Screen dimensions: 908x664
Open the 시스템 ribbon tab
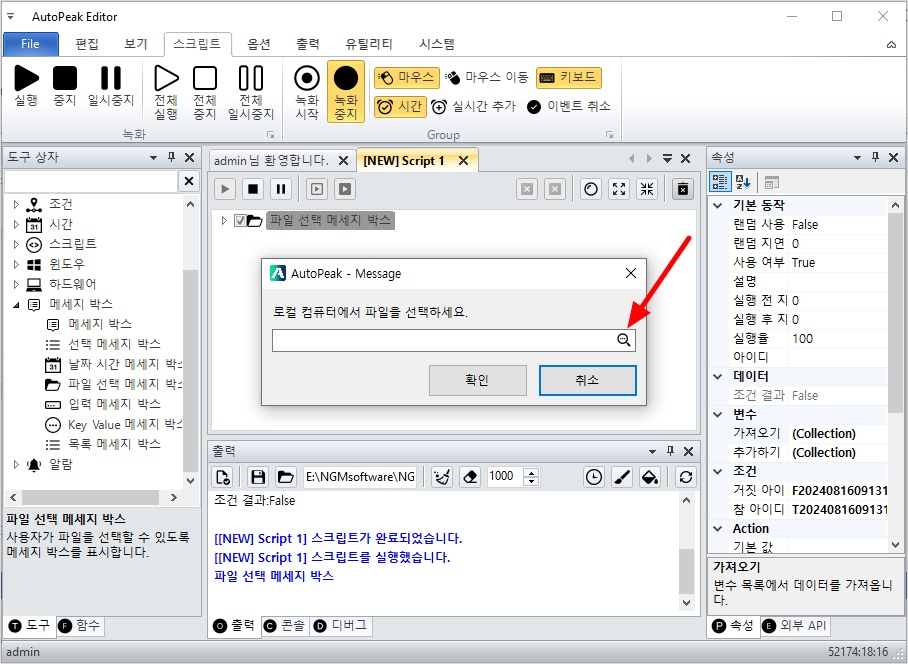pyautogui.click(x=437, y=44)
